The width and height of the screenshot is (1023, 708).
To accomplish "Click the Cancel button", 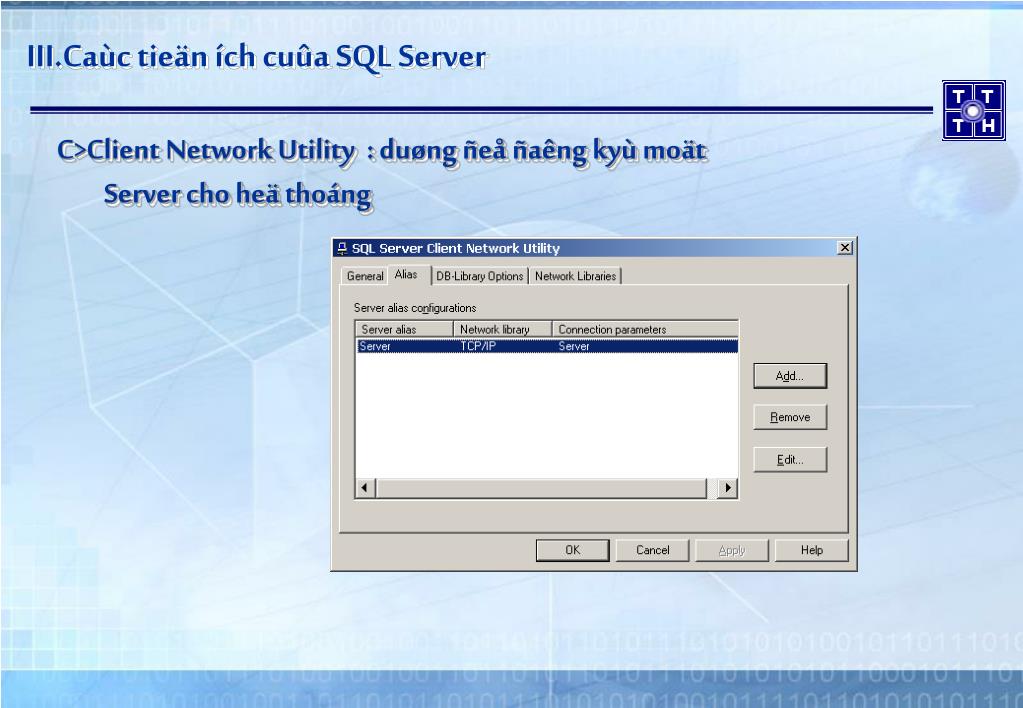I will [652, 550].
